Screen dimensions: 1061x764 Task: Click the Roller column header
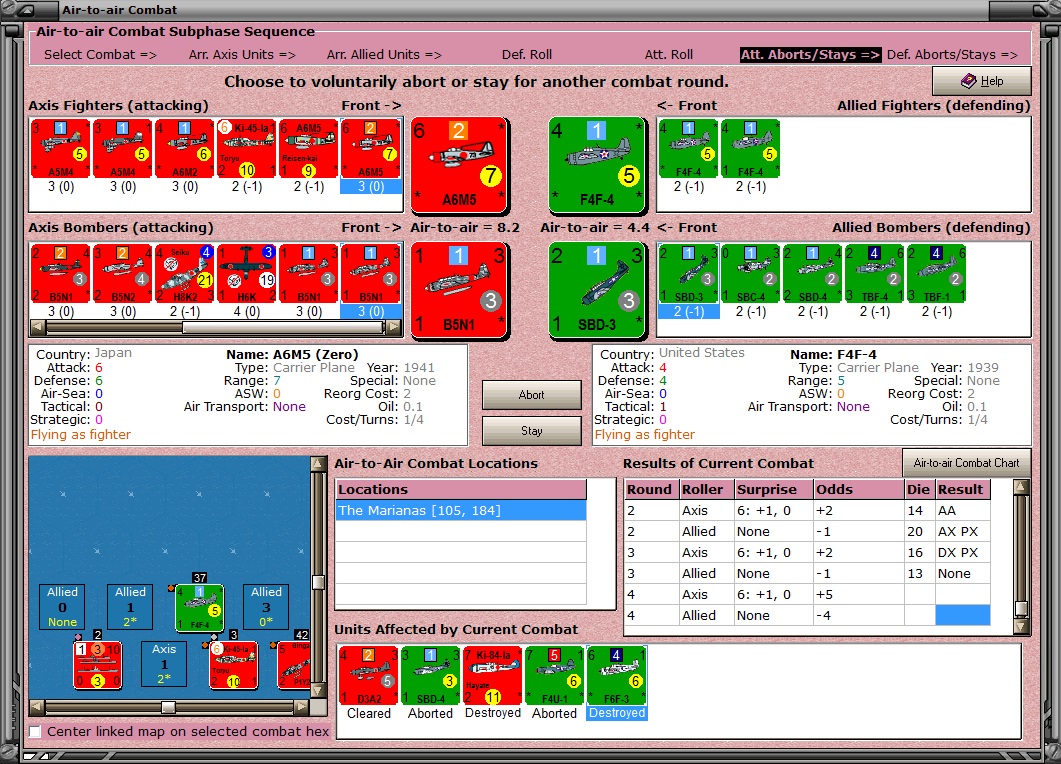coord(706,489)
